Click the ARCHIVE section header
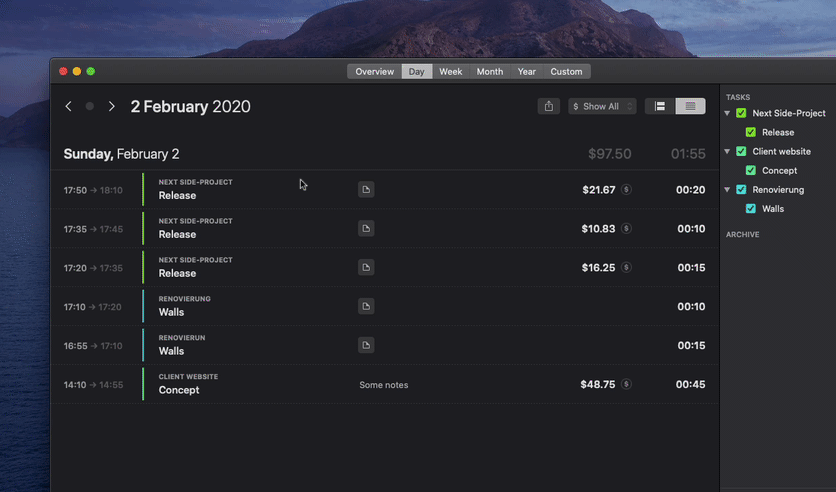The width and height of the screenshot is (836, 492). (x=742, y=235)
